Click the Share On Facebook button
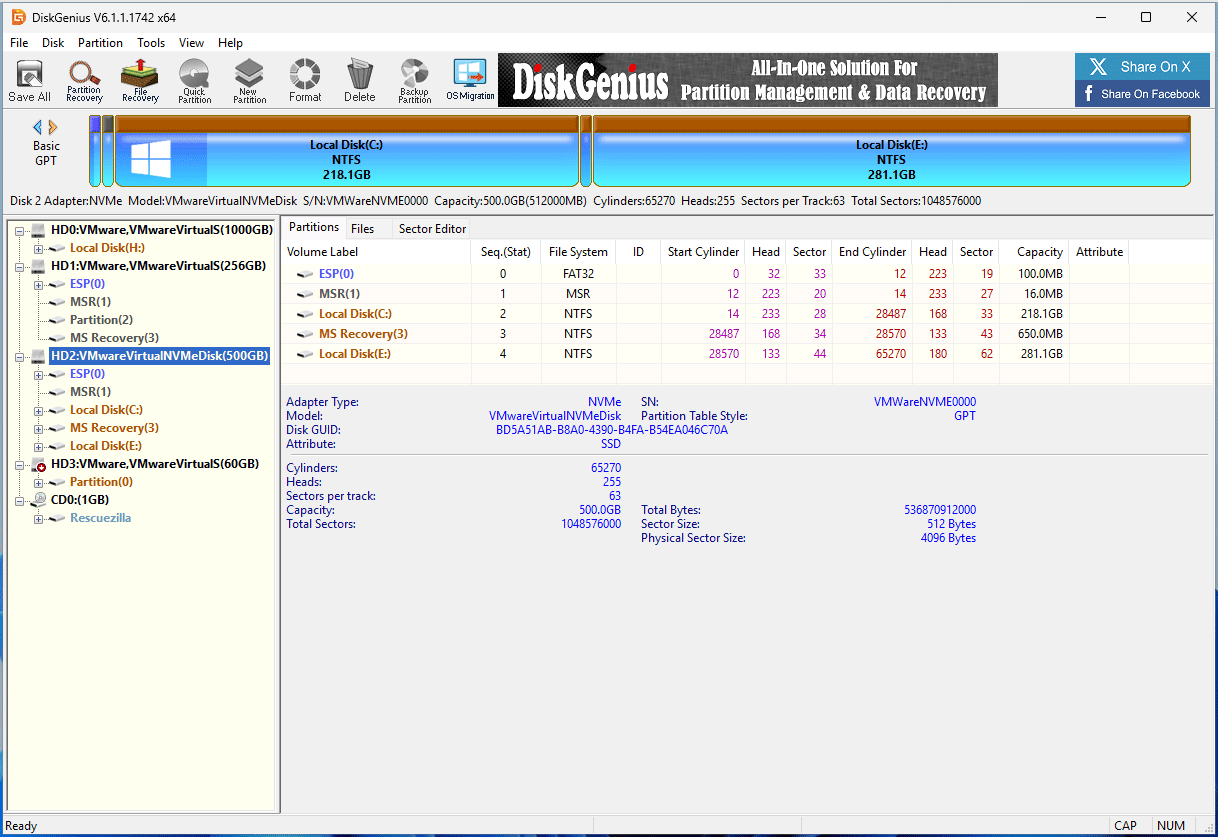The height and width of the screenshot is (837, 1218). 1142,94
